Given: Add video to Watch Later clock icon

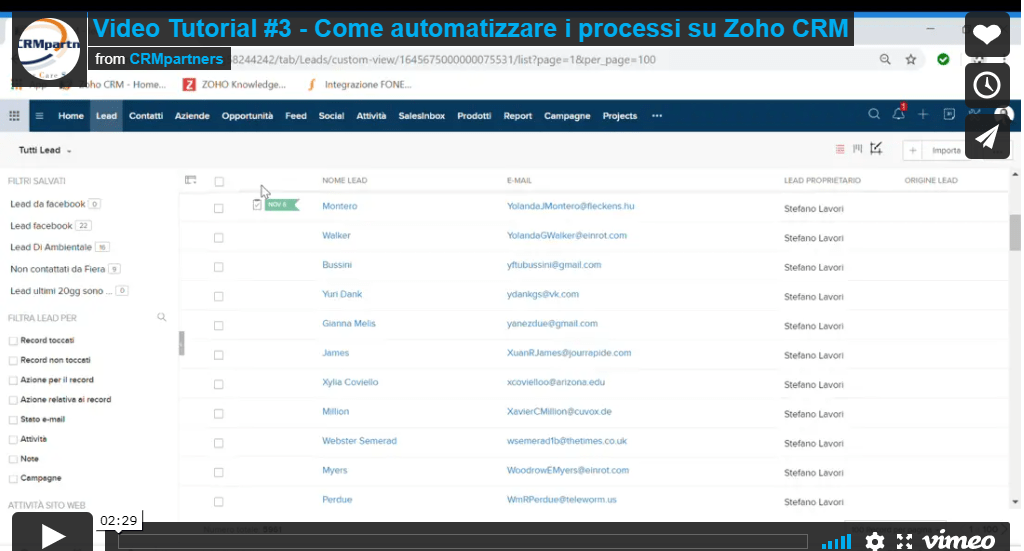Looking at the screenshot, I should pos(987,85).
